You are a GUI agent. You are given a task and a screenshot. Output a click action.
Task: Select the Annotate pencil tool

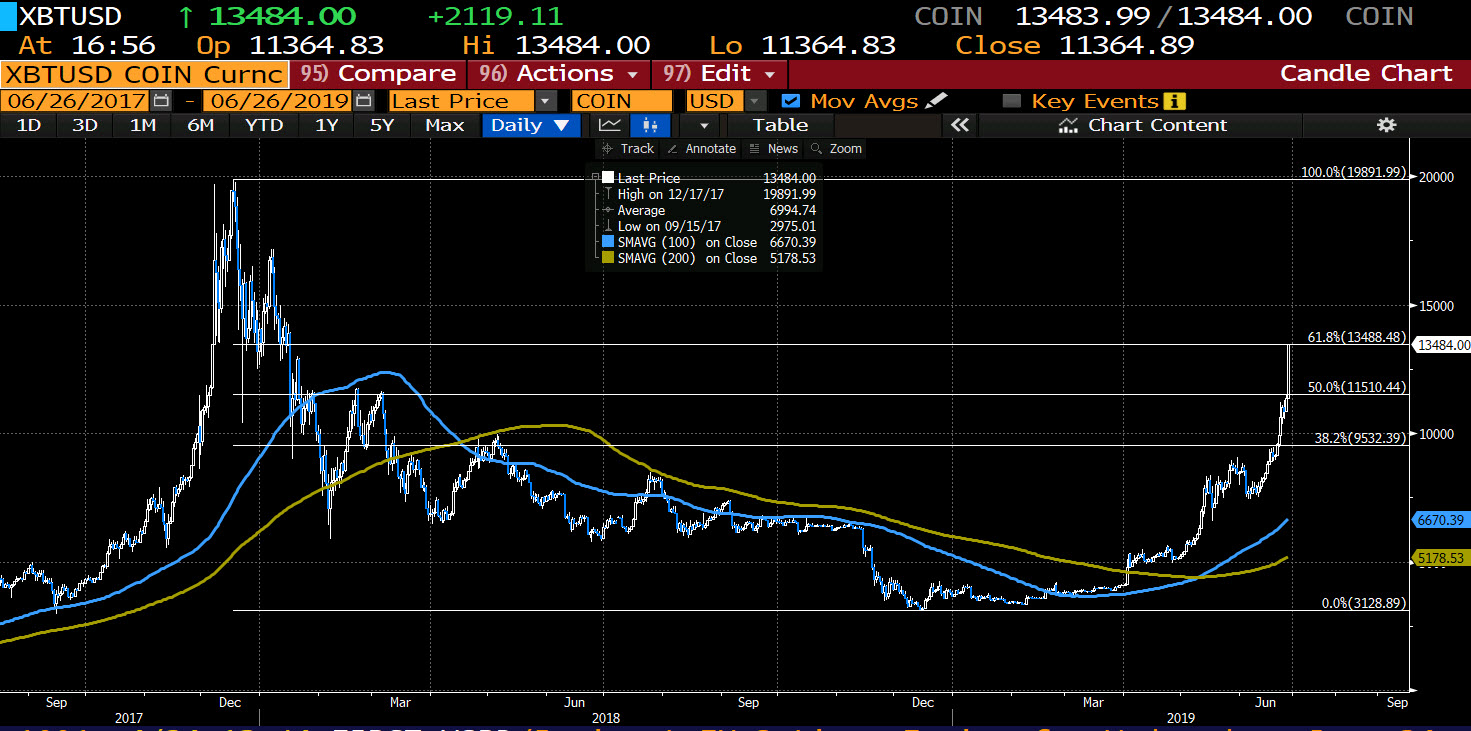701,148
